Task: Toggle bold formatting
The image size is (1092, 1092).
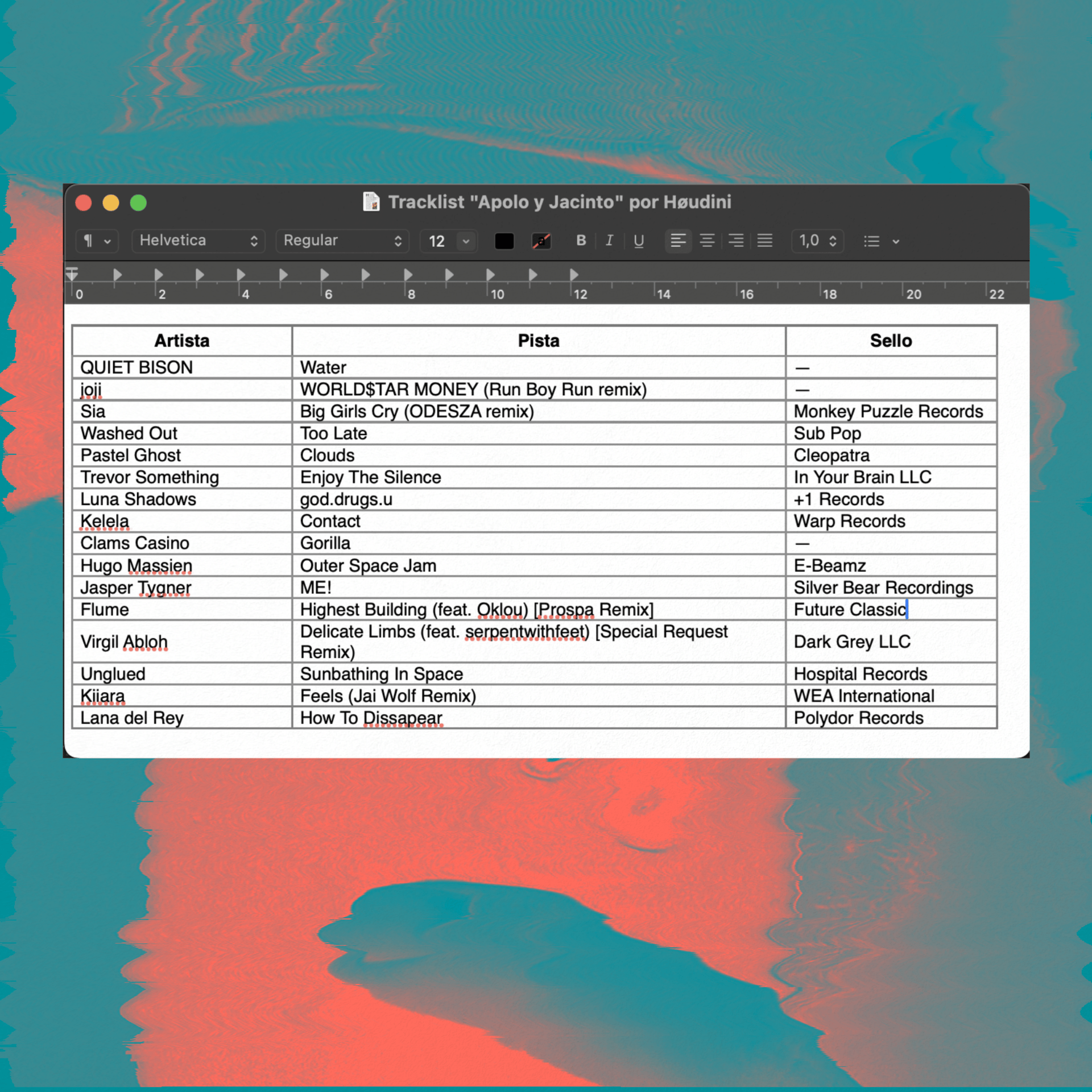Action: [581, 241]
